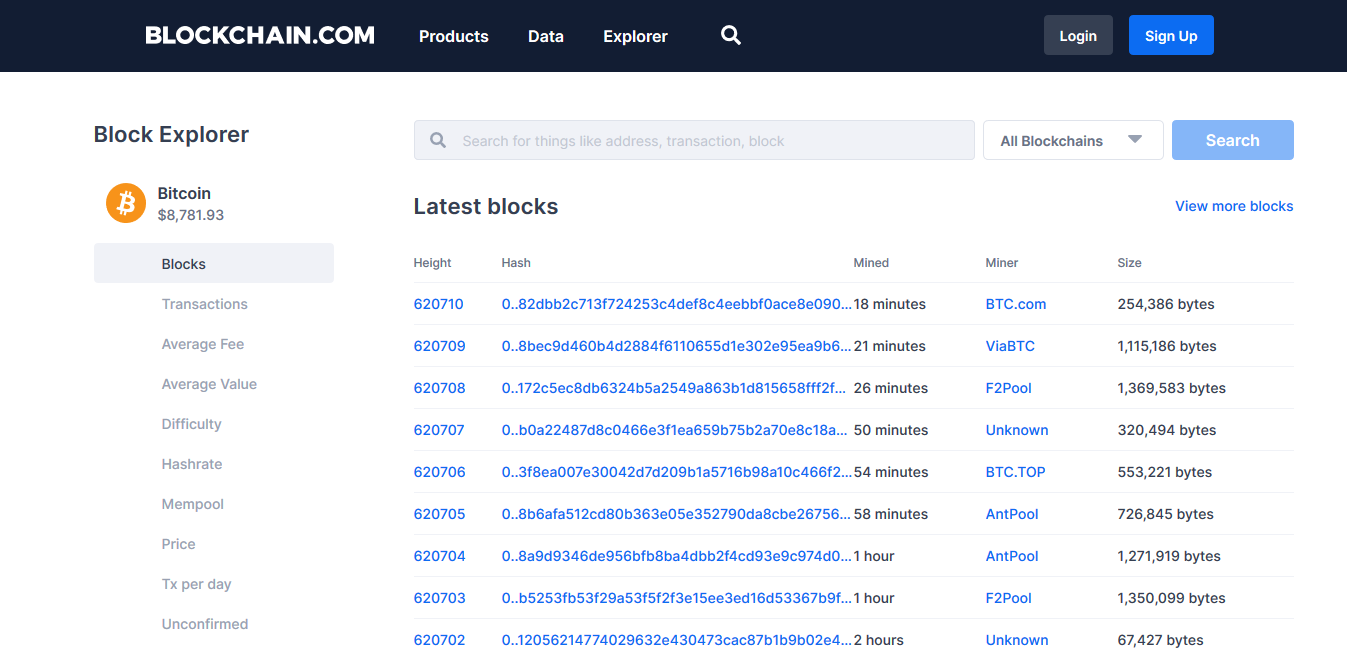
Task: Select Transactions in the sidebar
Action: (x=204, y=304)
